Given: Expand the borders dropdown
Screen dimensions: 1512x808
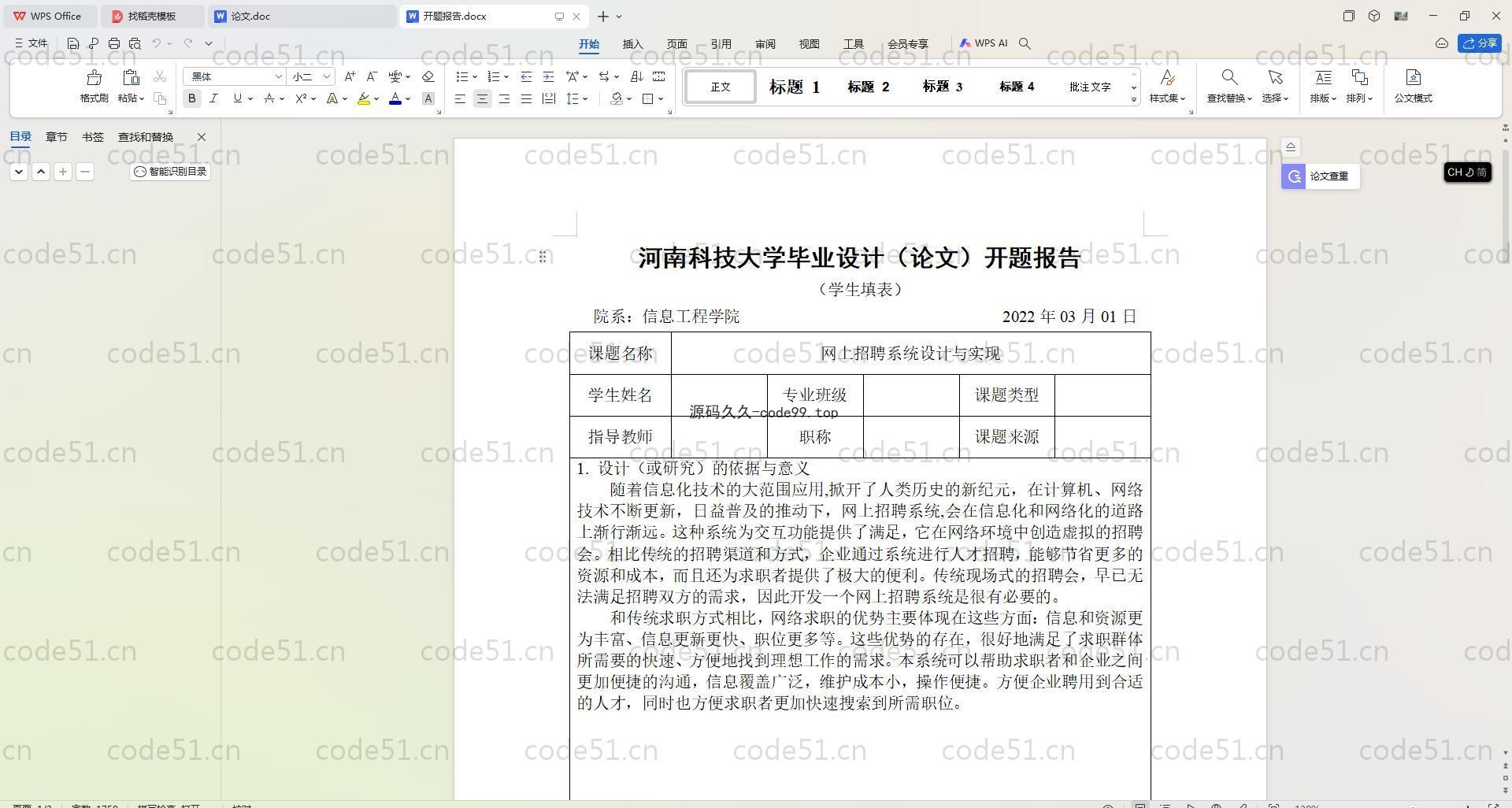Looking at the screenshot, I should coord(661,99).
